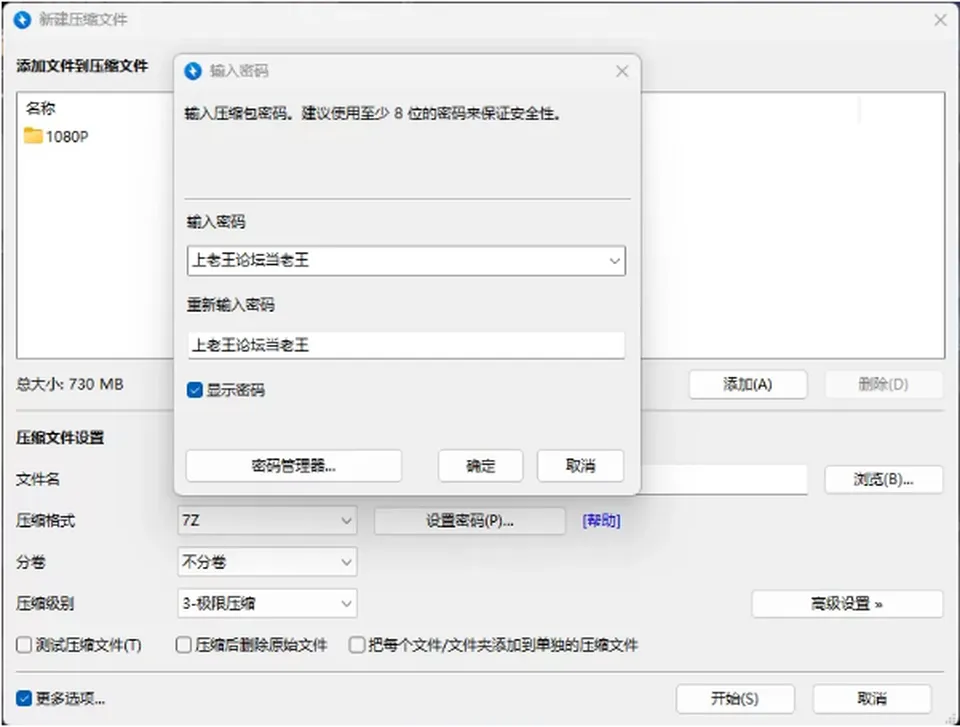Viewport: 960px width, 727px height.
Task: Check 把每个文件/文件夹添加到单独的压缩文件 option
Action: pyautogui.click(x=357, y=645)
